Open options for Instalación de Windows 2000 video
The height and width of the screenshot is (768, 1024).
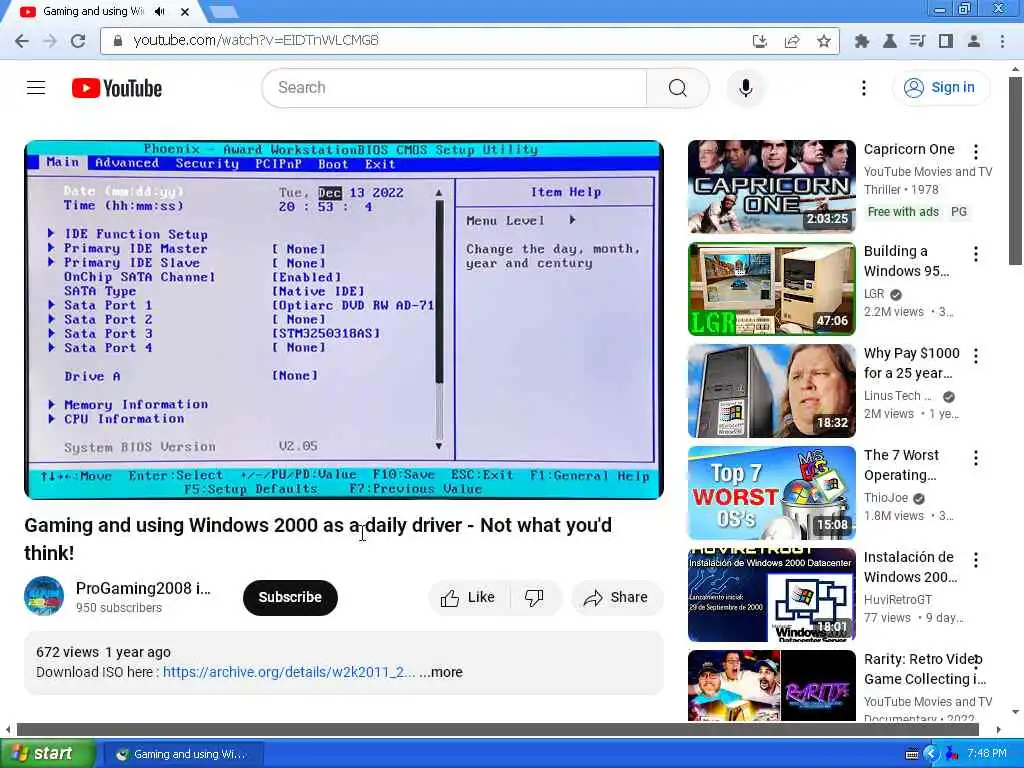[x=976, y=560]
